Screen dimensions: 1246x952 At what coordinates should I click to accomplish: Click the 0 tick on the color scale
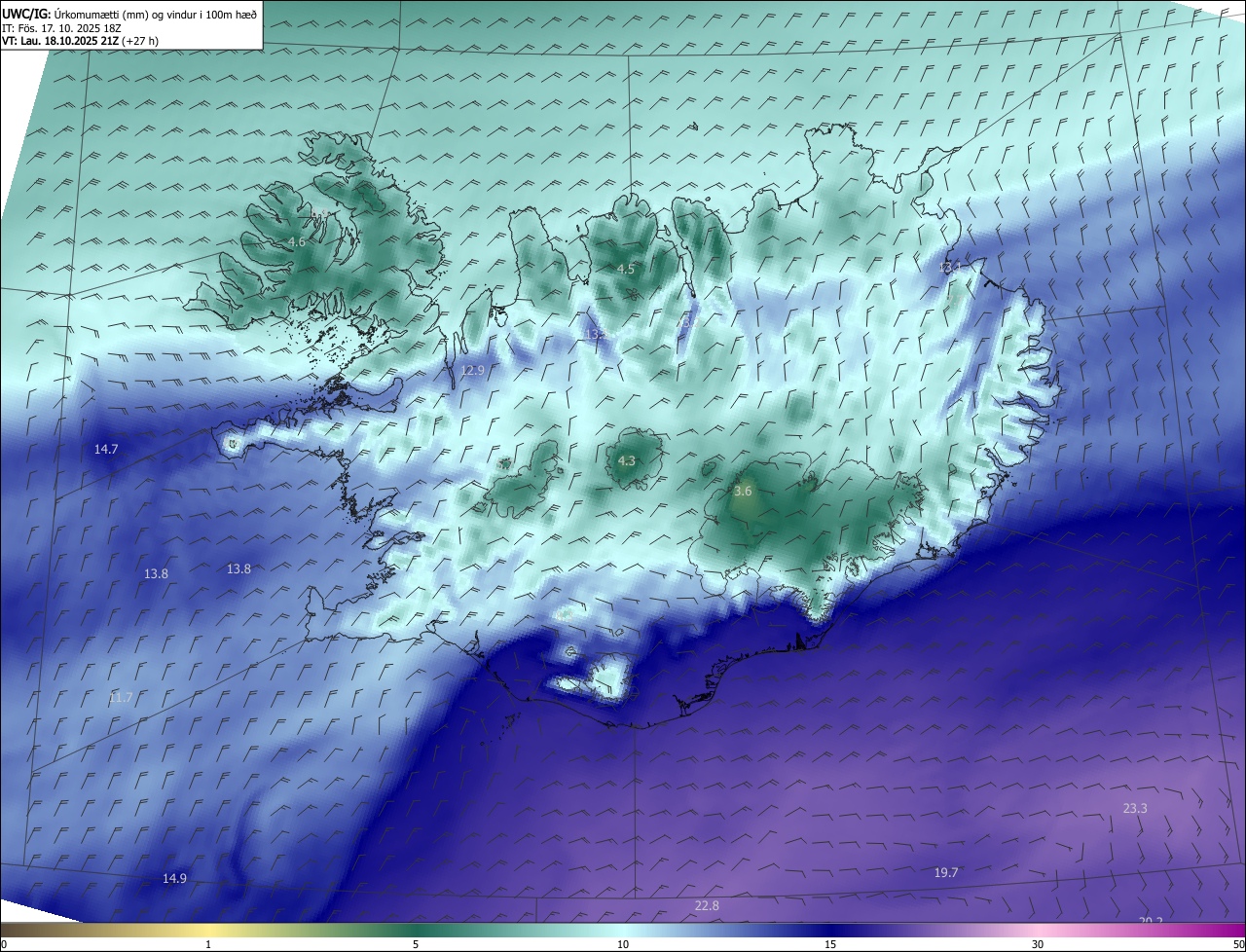tap(4, 944)
